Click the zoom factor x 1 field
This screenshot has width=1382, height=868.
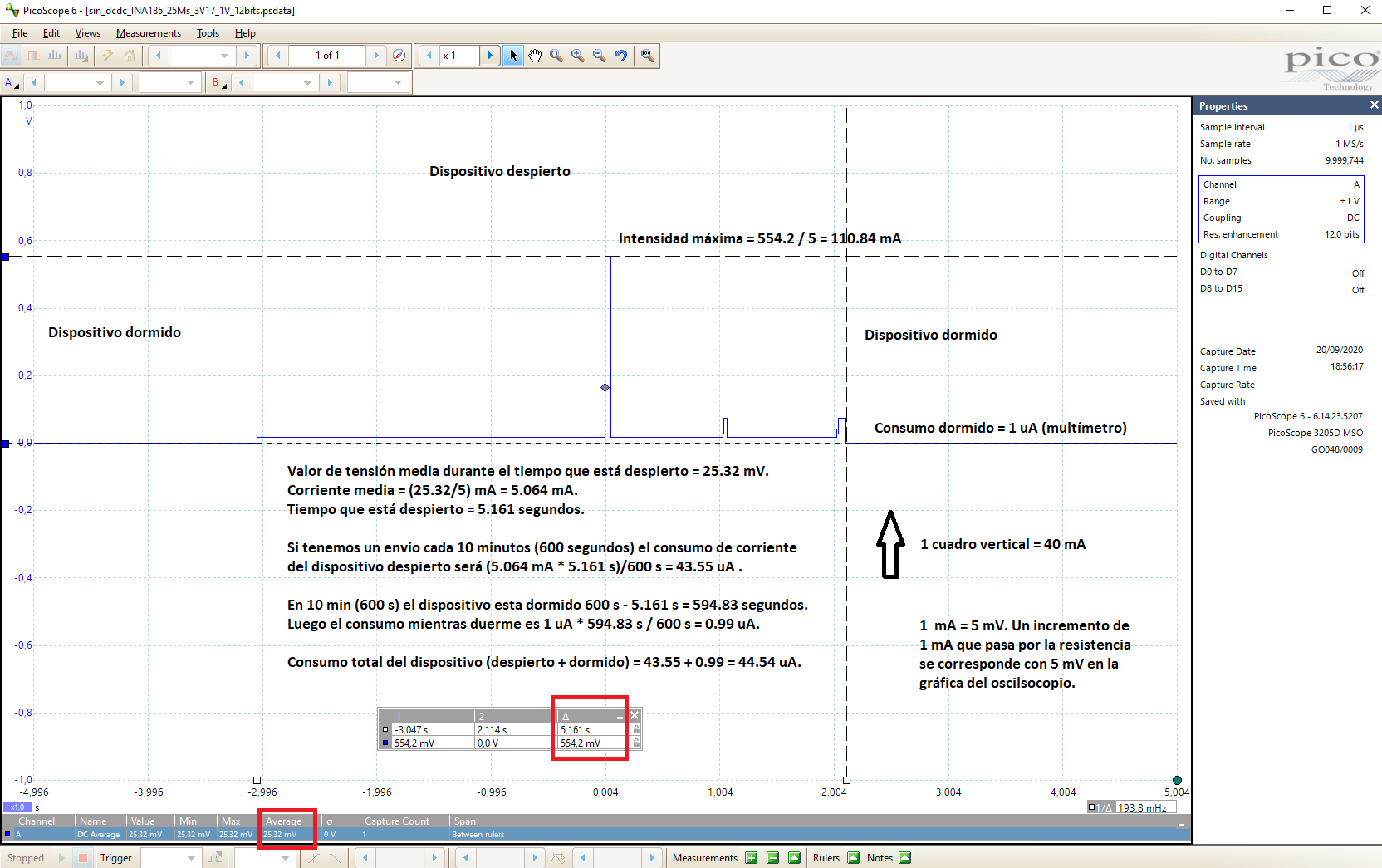pos(460,56)
